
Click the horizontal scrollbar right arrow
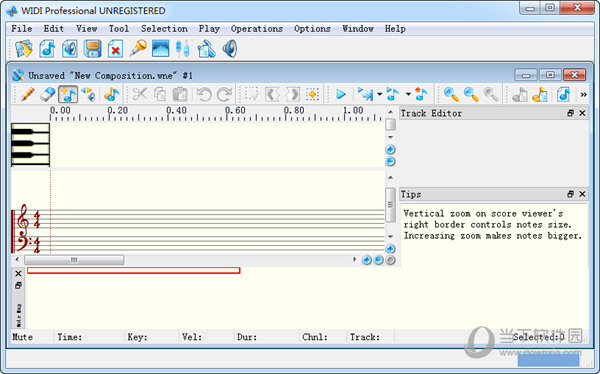coord(354,260)
